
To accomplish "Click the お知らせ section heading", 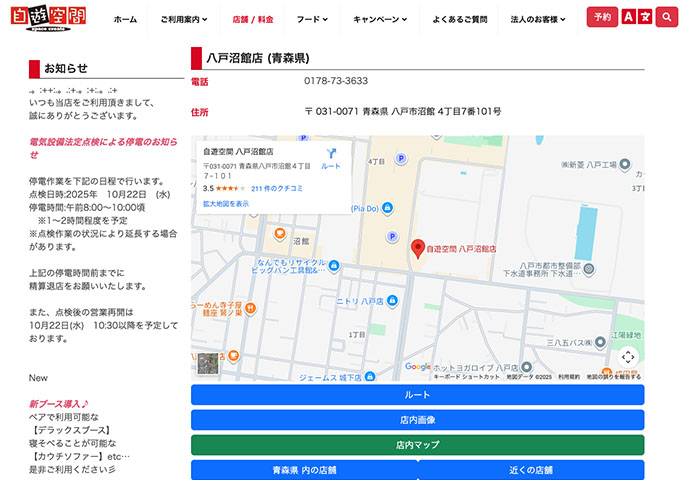I will pyautogui.click(x=66, y=68).
